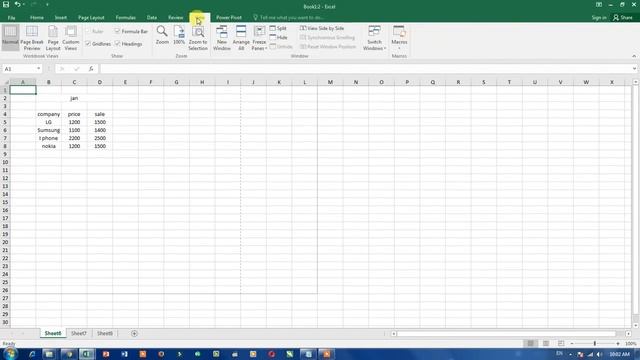Click Hide window option
The image size is (640, 360).
(x=278, y=38)
